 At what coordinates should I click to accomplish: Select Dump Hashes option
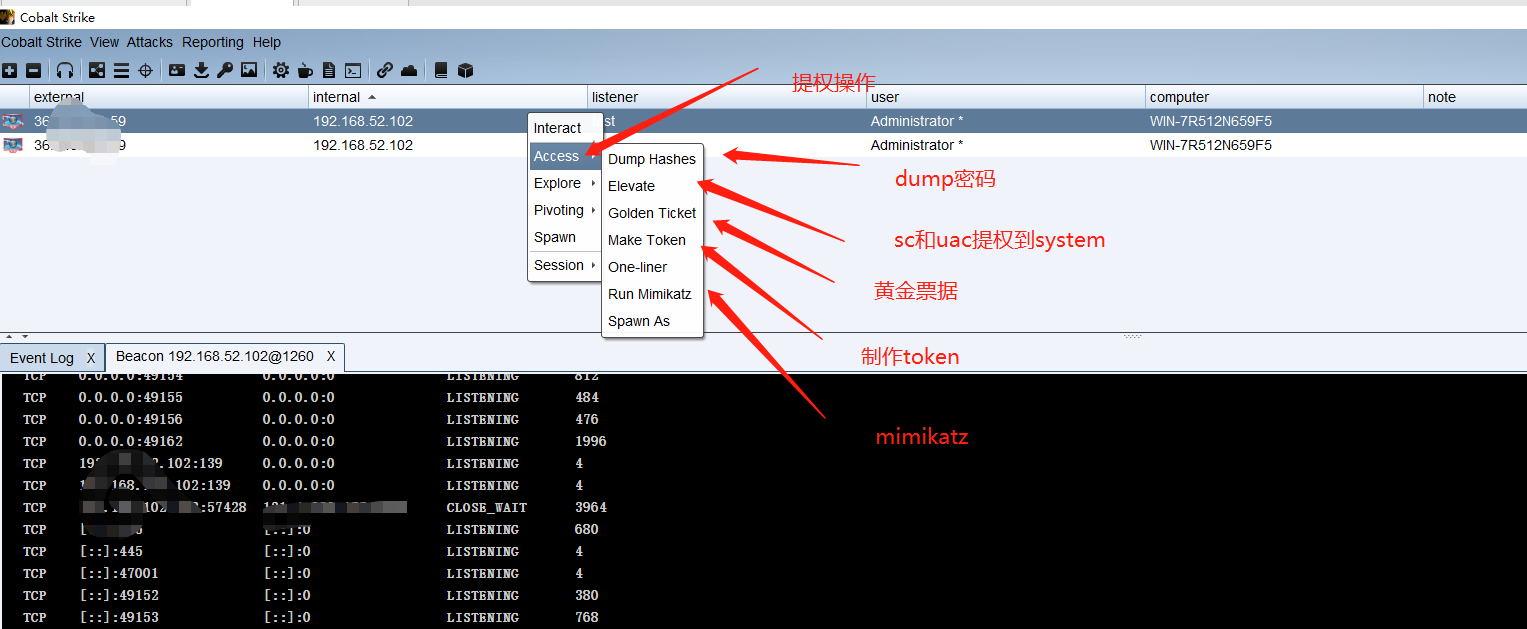[x=652, y=159]
